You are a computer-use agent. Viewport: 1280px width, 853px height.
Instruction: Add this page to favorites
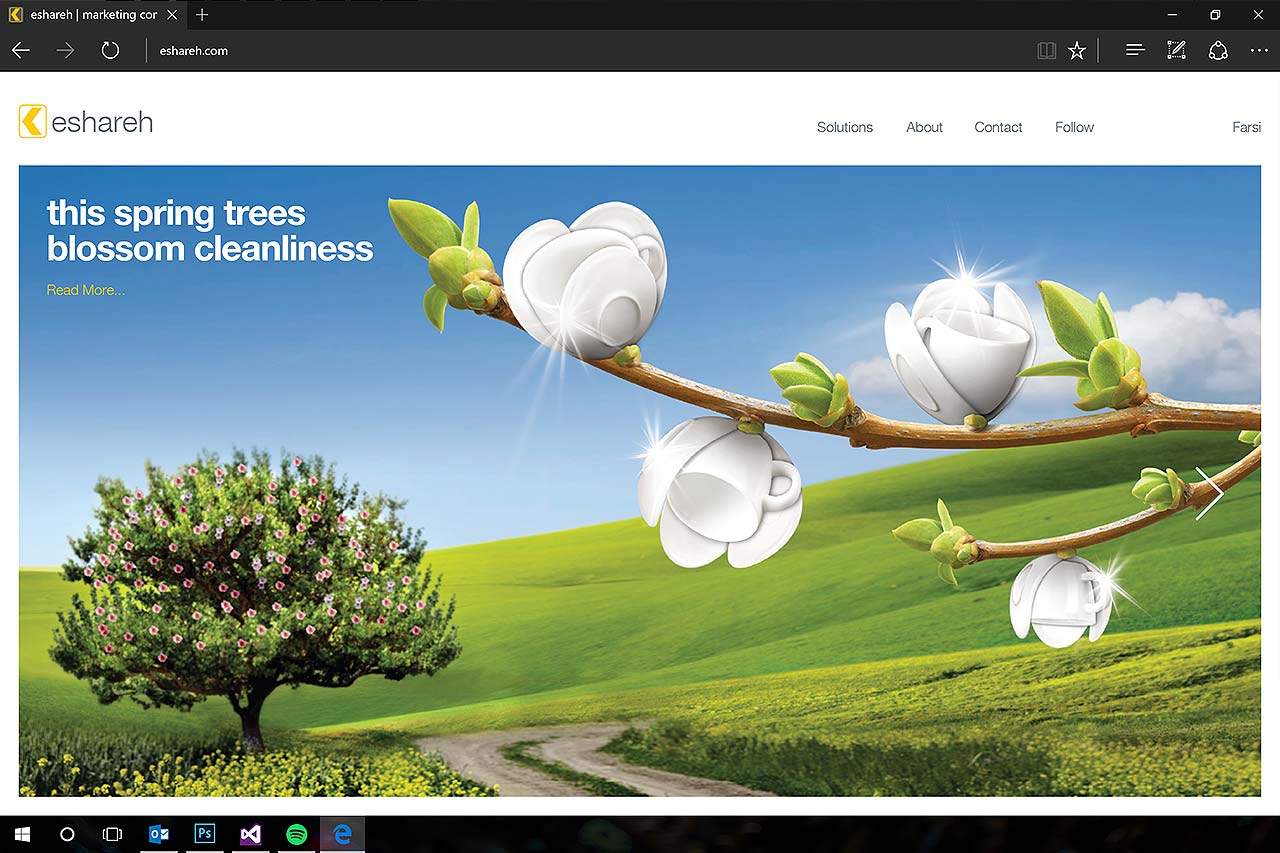(x=1077, y=50)
